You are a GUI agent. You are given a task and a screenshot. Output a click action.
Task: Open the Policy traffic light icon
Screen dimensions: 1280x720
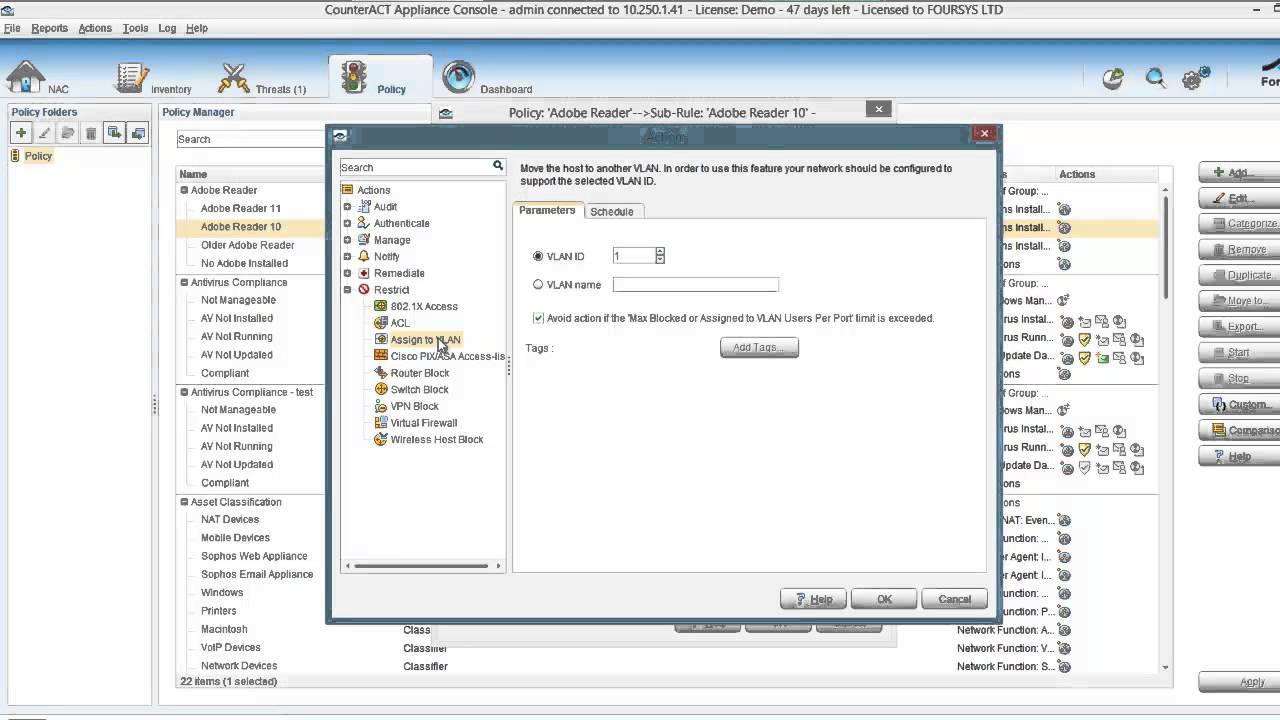(x=354, y=77)
